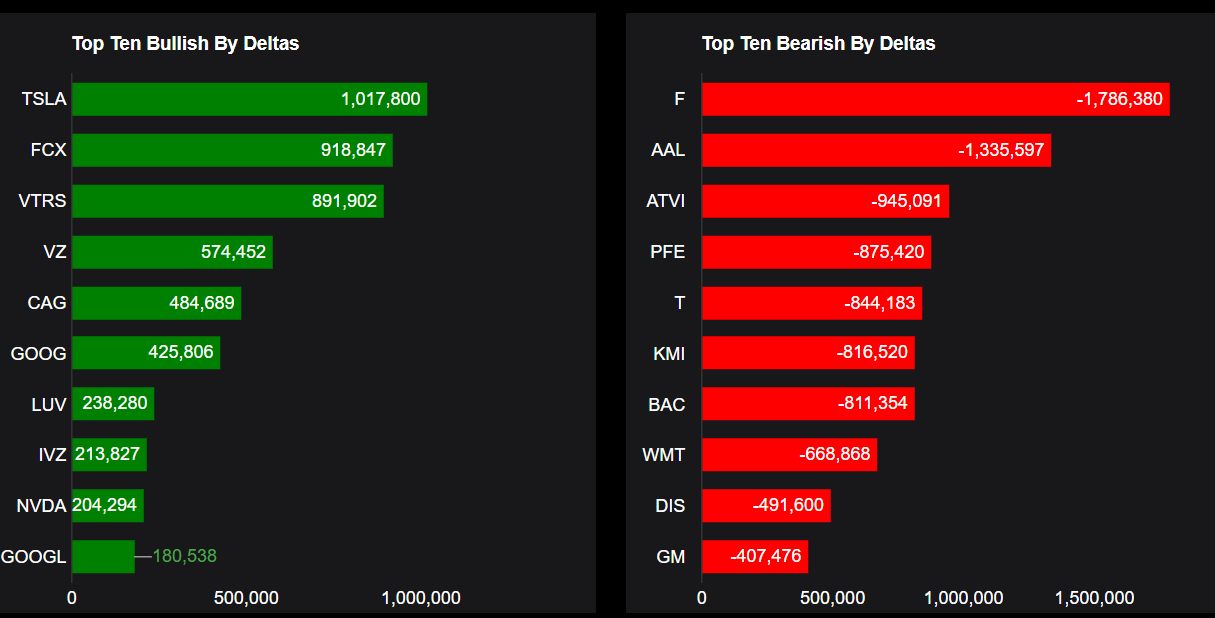This screenshot has height=618, width=1215.
Task: Select the FCX bullish bar
Action: point(232,150)
